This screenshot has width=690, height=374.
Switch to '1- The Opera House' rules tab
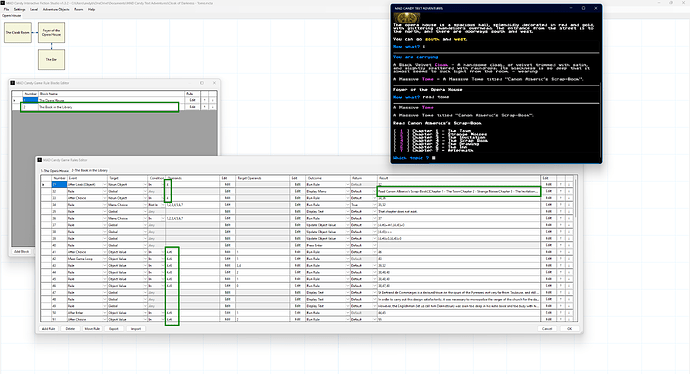[55, 170]
